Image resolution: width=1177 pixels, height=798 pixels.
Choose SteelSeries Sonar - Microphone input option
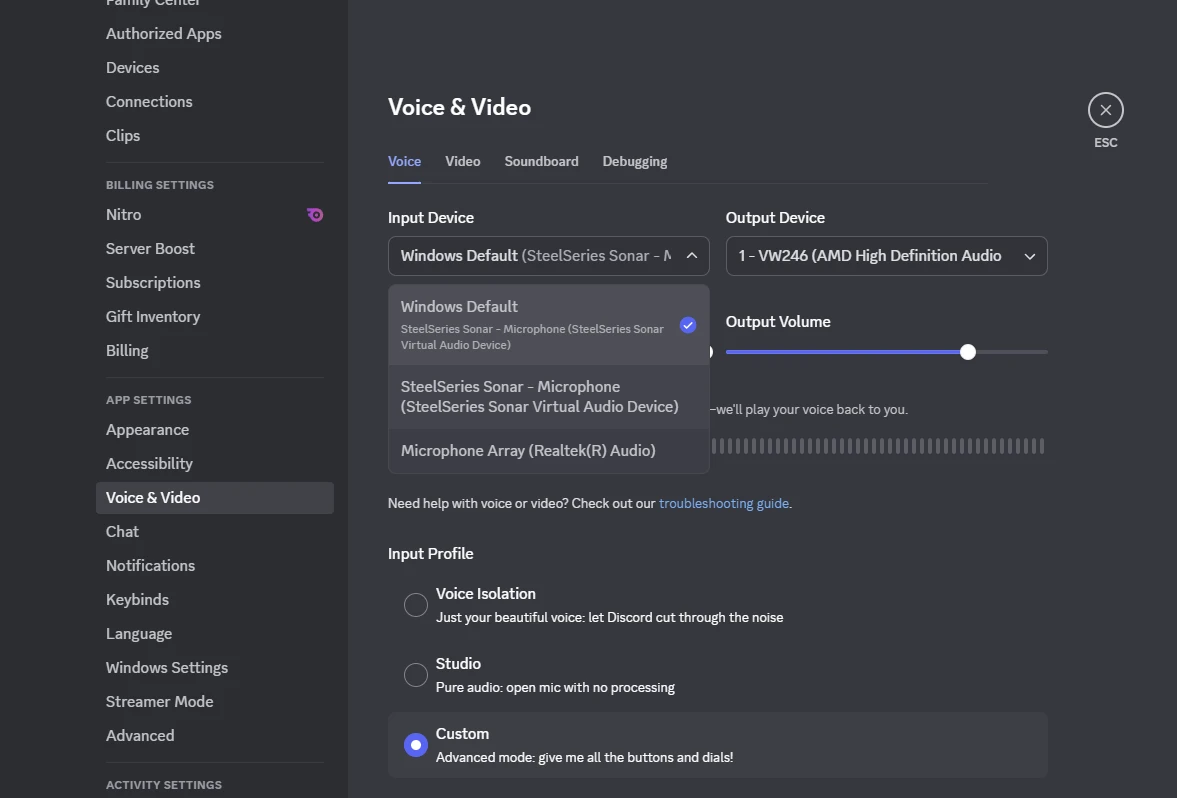(549, 396)
